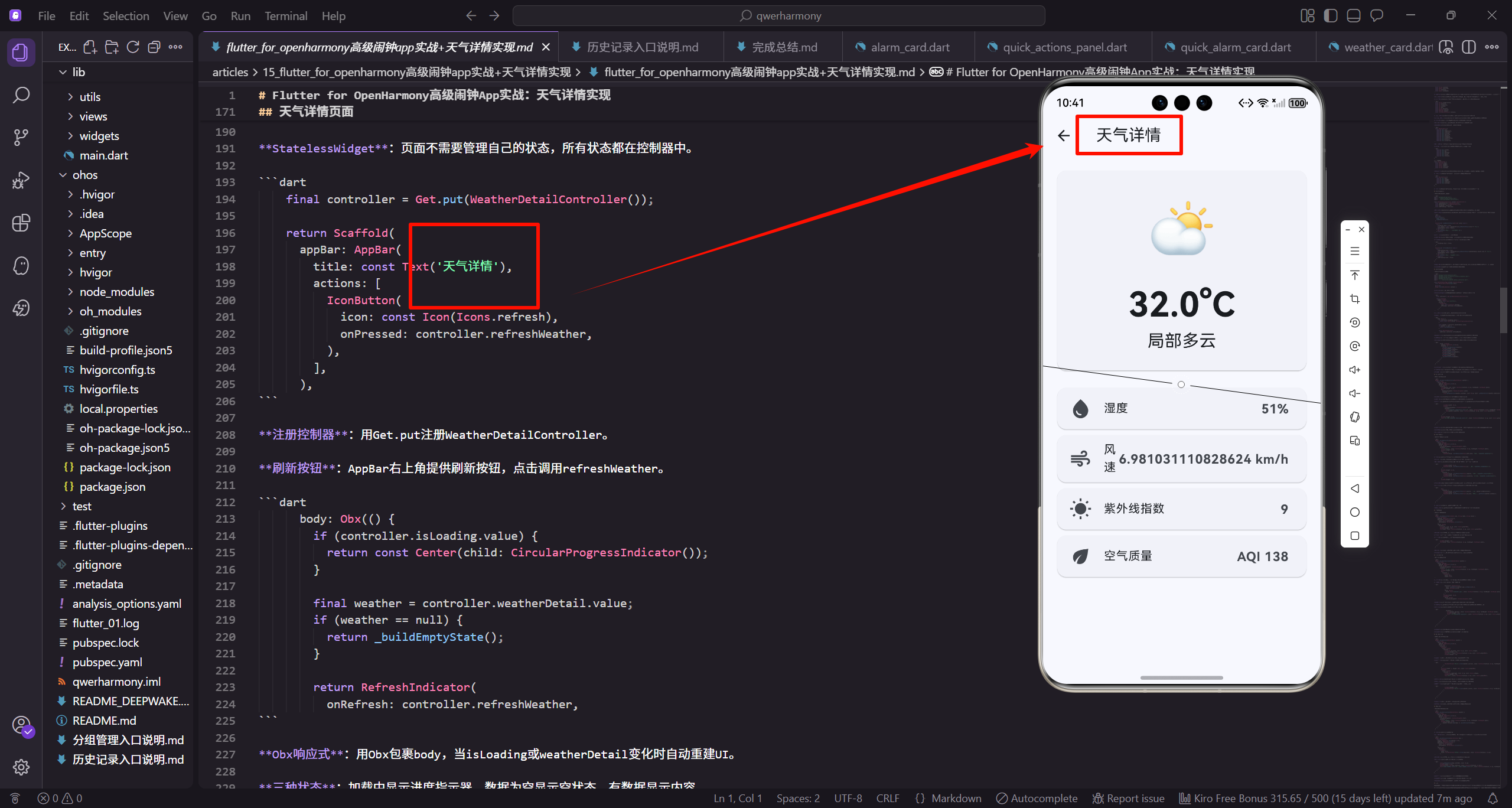Split the editor right
The width and height of the screenshot is (1512, 808).
click(x=1469, y=47)
